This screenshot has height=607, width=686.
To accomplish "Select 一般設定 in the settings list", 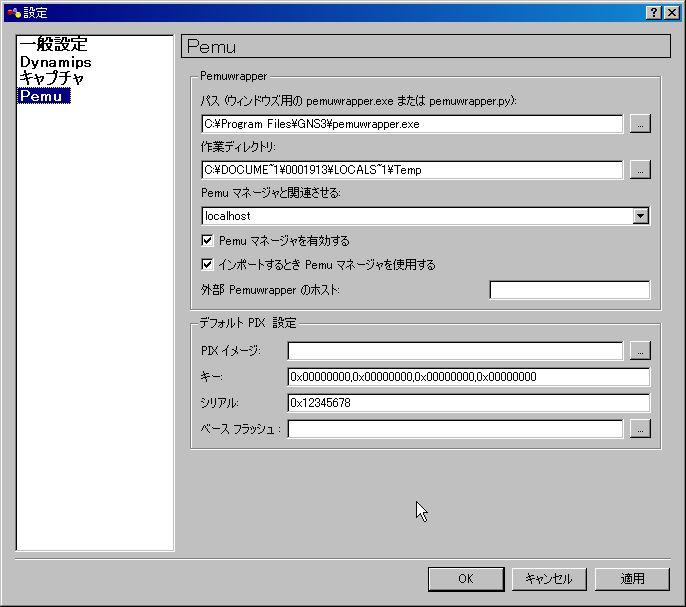I will pos(54,44).
